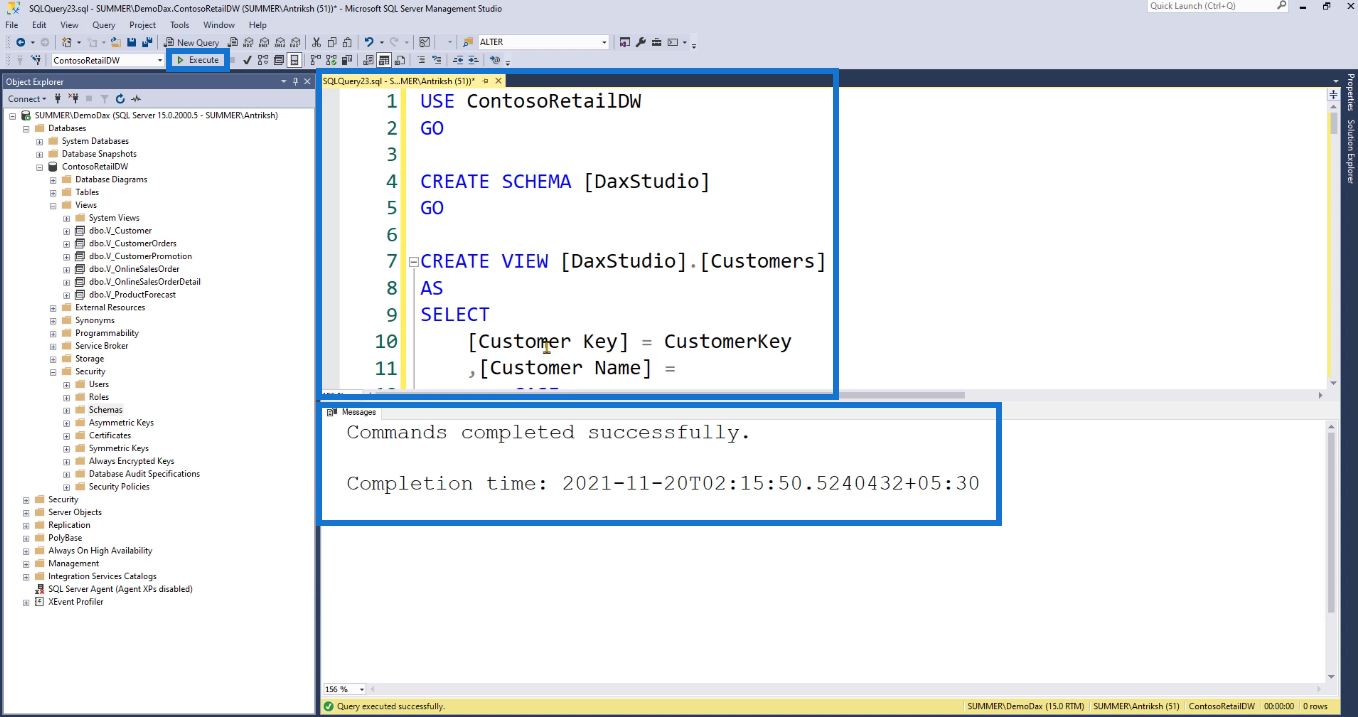
Task: Click the Parse checkmark icon
Action: [247, 60]
